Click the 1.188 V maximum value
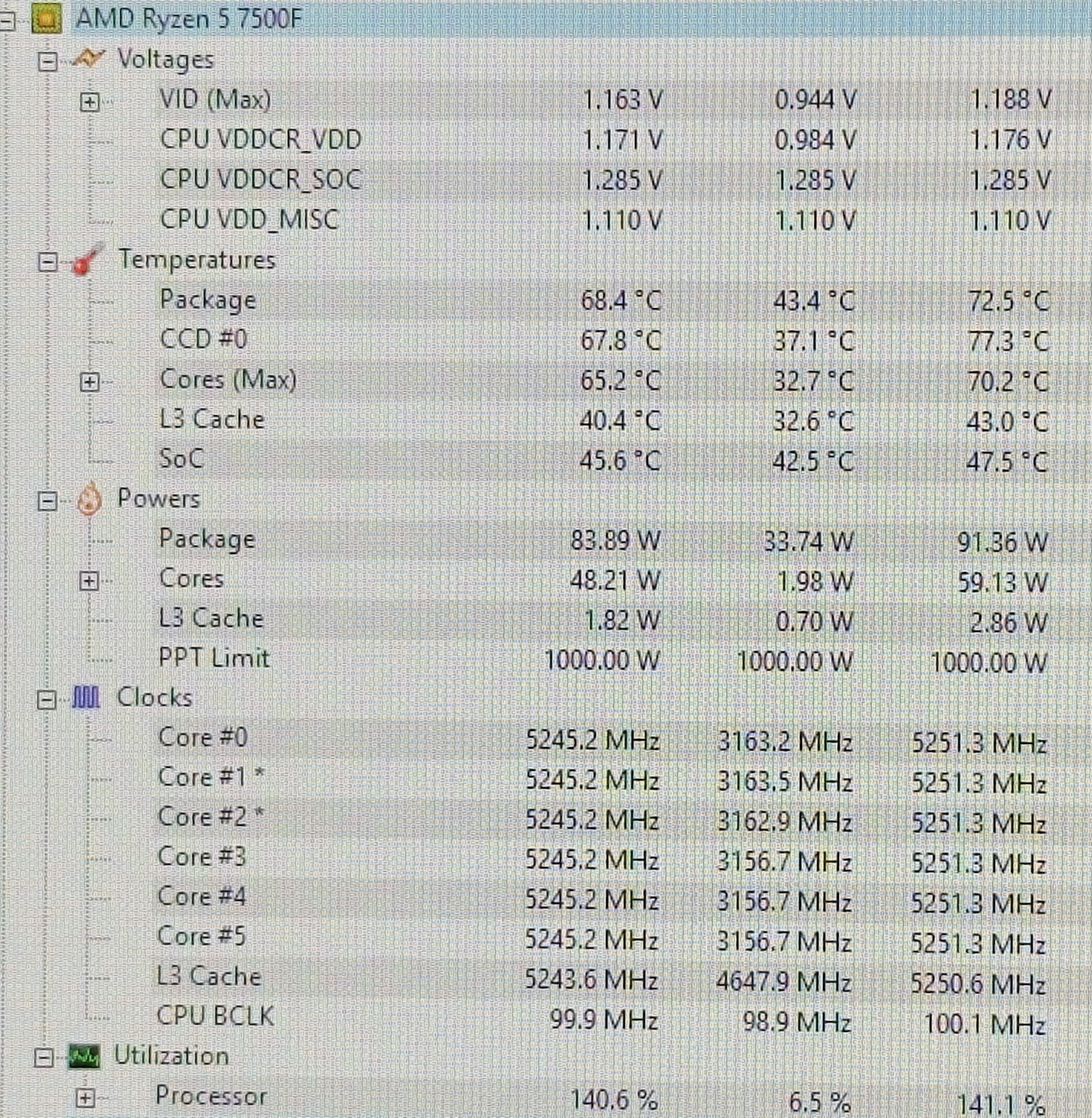Image resolution: width=1092 pixels, height=1118 pixels. point(1010,100)
